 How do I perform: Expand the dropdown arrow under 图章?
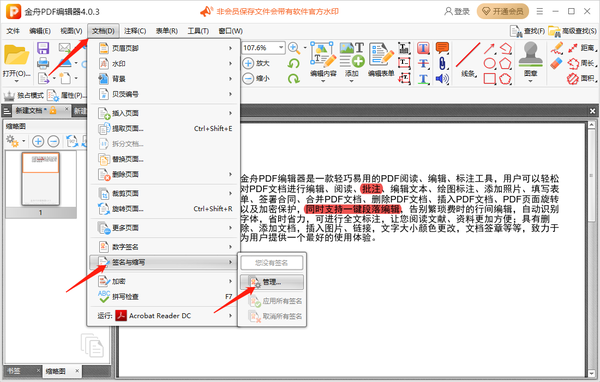530,81
